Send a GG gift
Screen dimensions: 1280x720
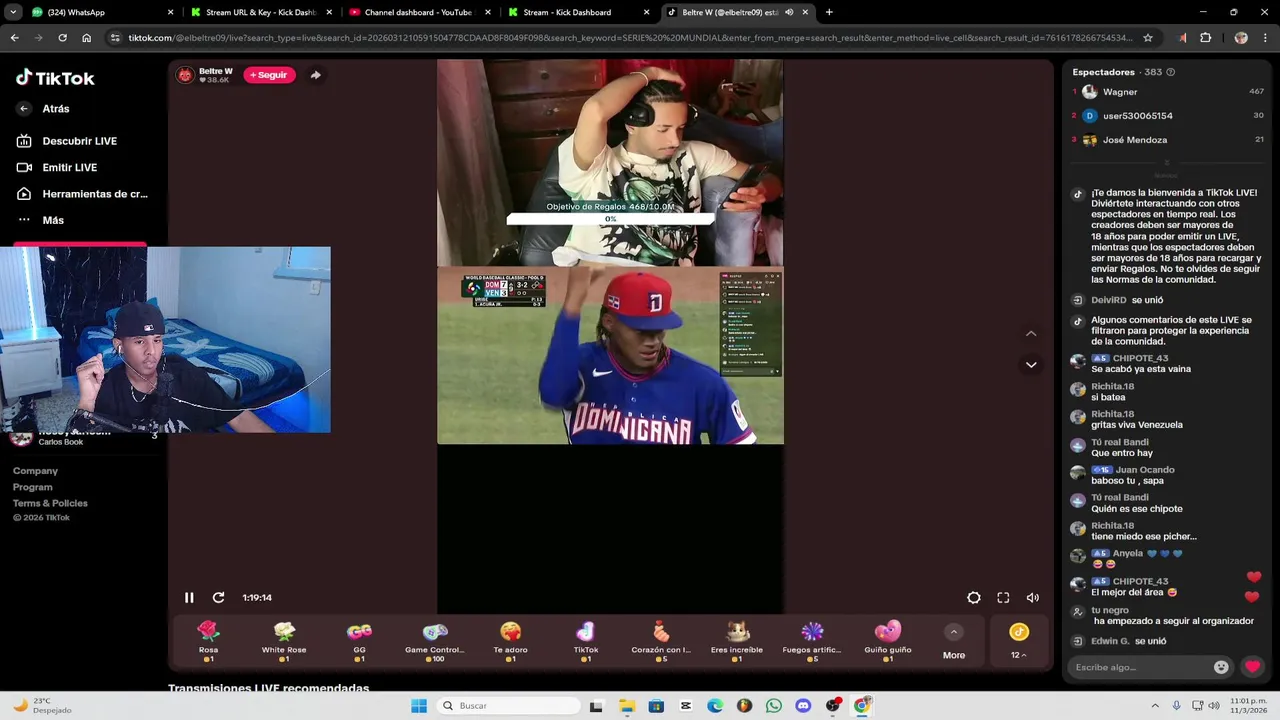click(x=359, y=641)
